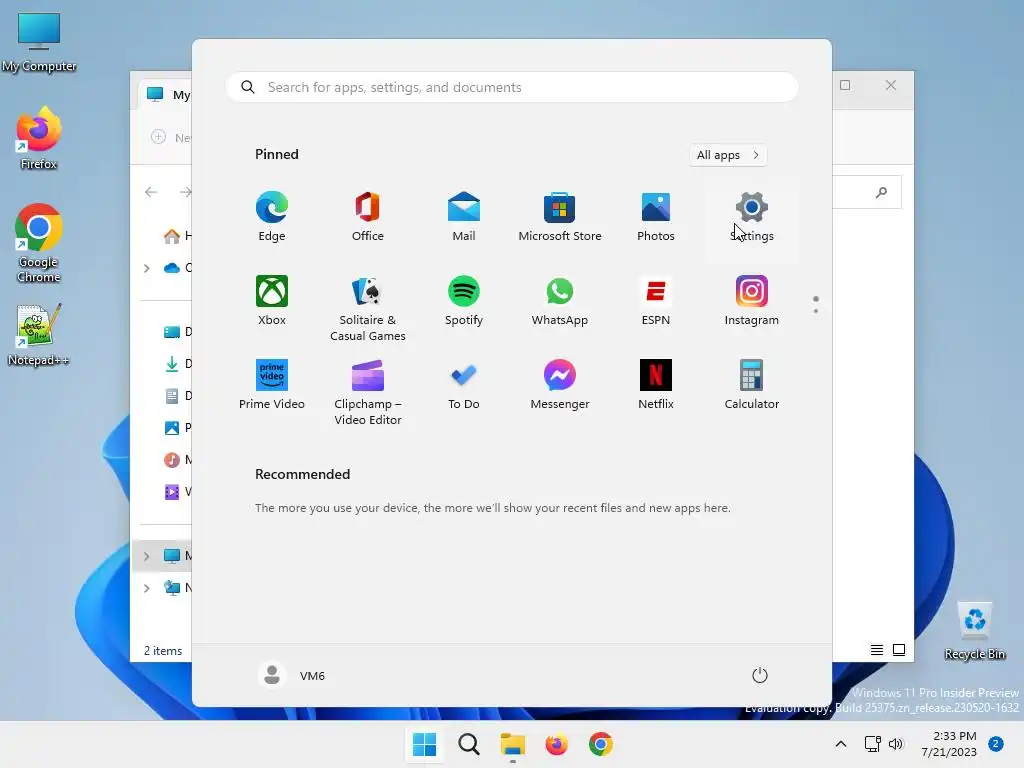The width and height of the screenshot is (1024, 768).
Task: Launch Netflix
Action: click(656, 385)
